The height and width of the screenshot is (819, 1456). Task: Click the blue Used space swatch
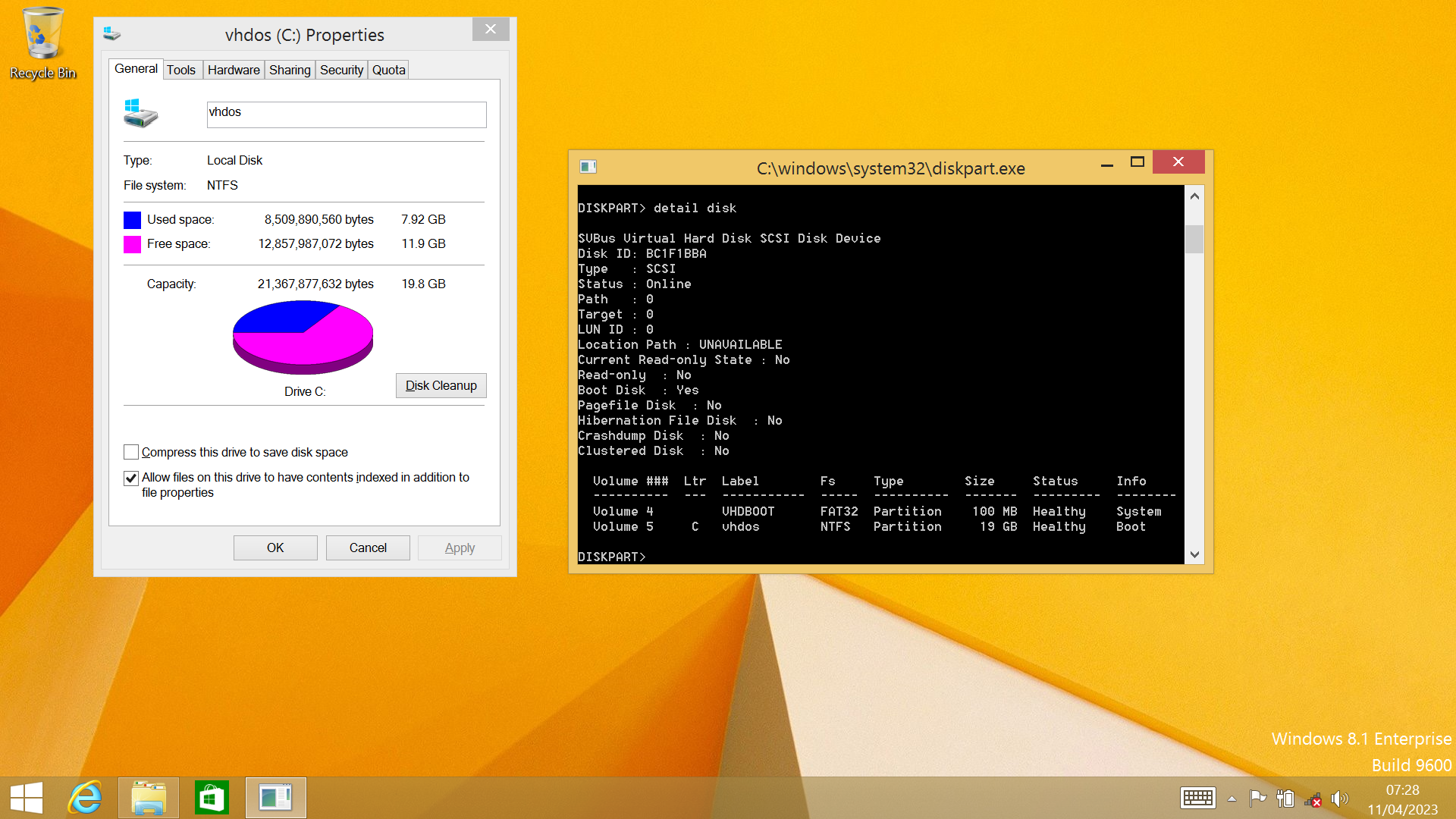coord(132,220)
